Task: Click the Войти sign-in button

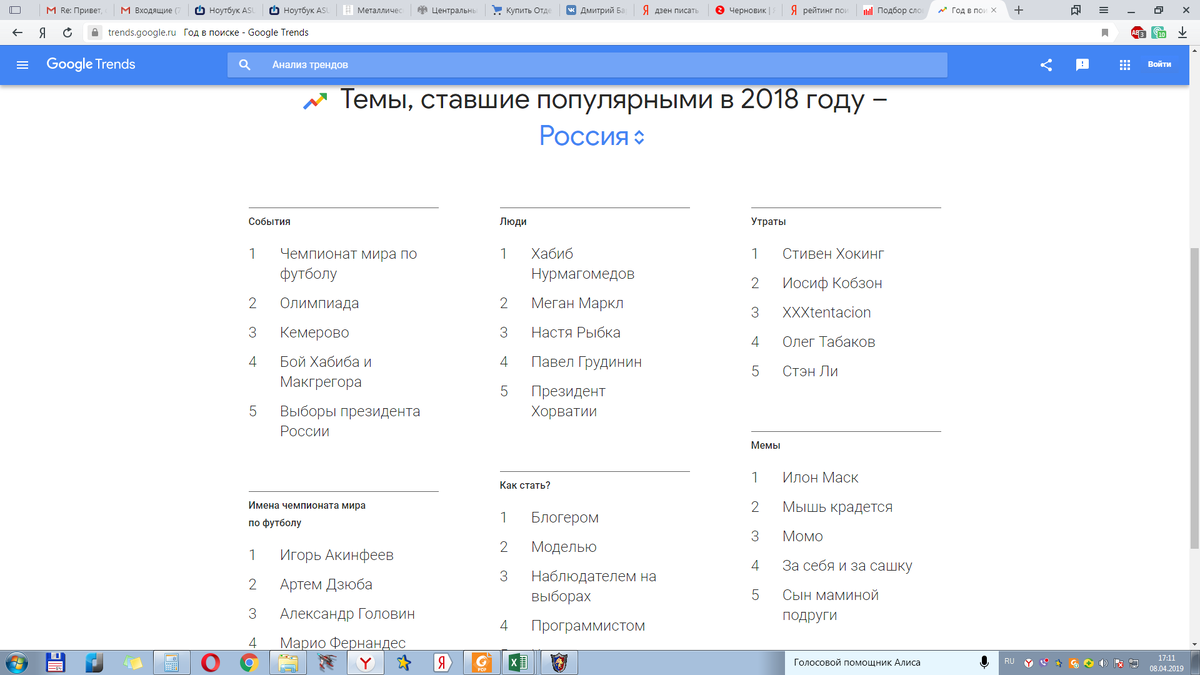Action: pyautogui.click(x=1160, y=65)
